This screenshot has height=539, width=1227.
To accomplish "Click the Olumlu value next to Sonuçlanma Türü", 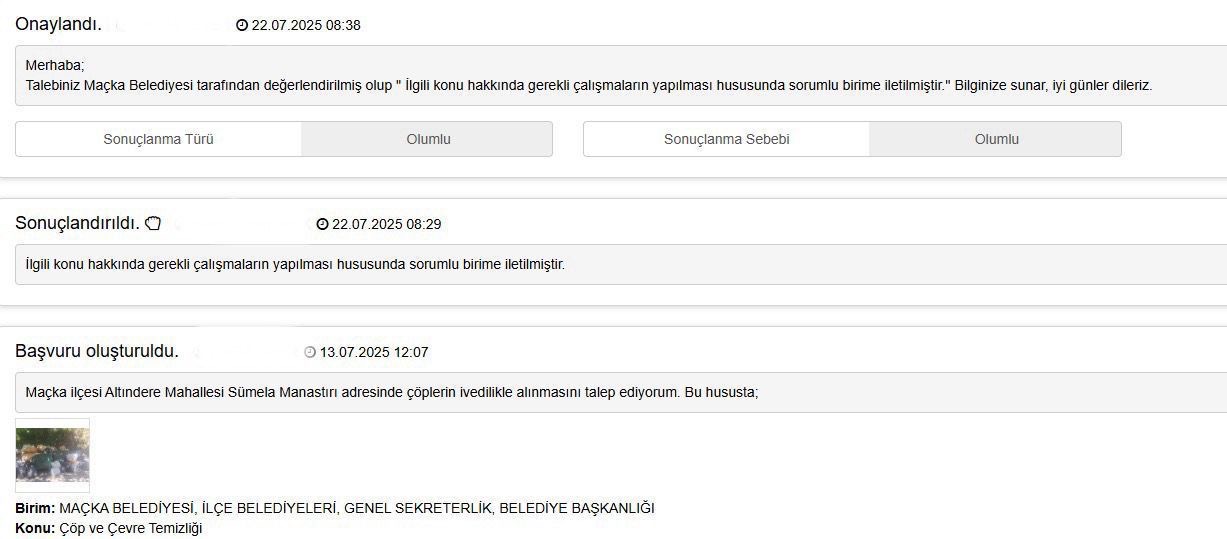I will (x=427, y=139).
